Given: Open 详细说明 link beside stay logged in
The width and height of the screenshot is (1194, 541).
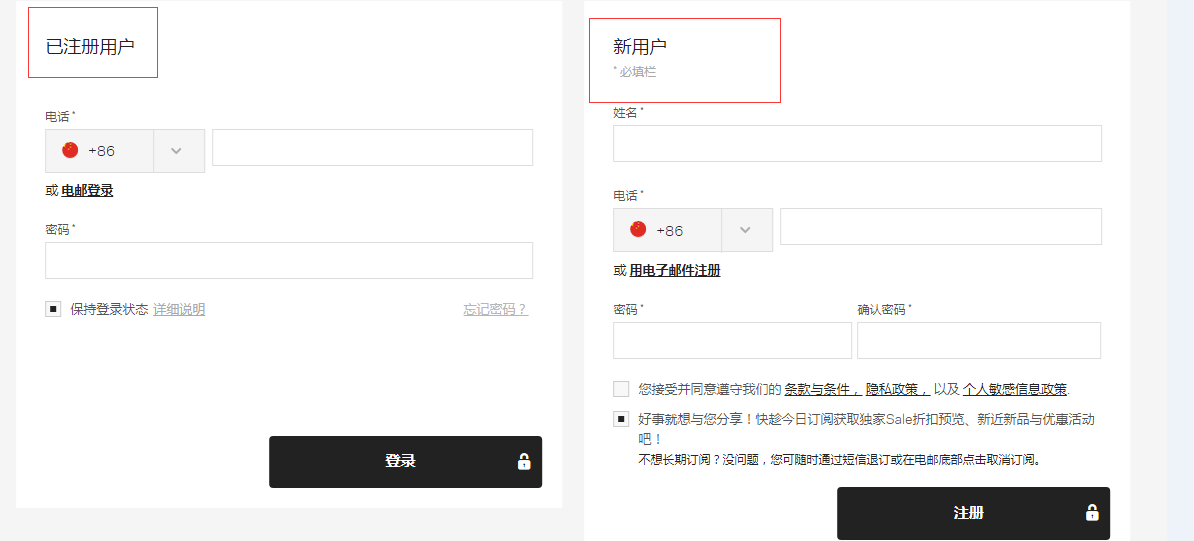Looking at the screenshot, I should [x=179, y=310].
